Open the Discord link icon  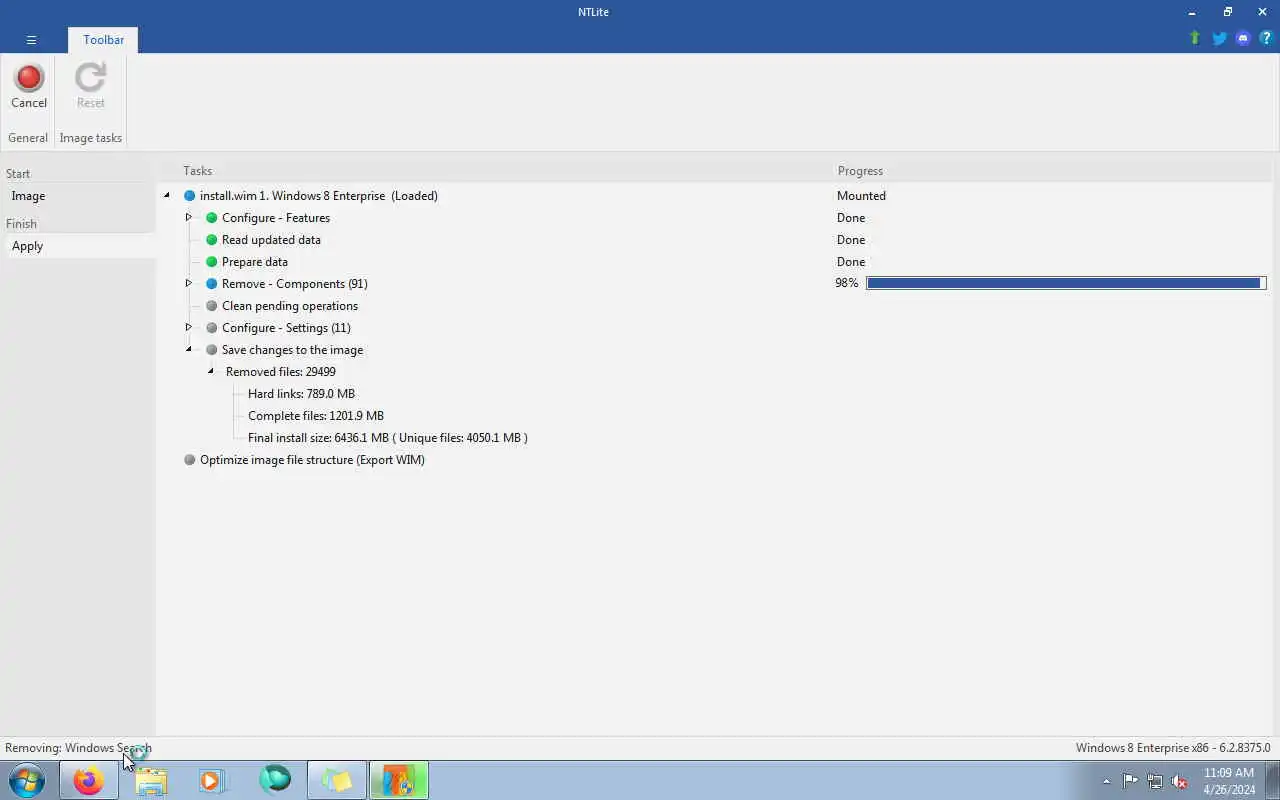pos(1243,38)
